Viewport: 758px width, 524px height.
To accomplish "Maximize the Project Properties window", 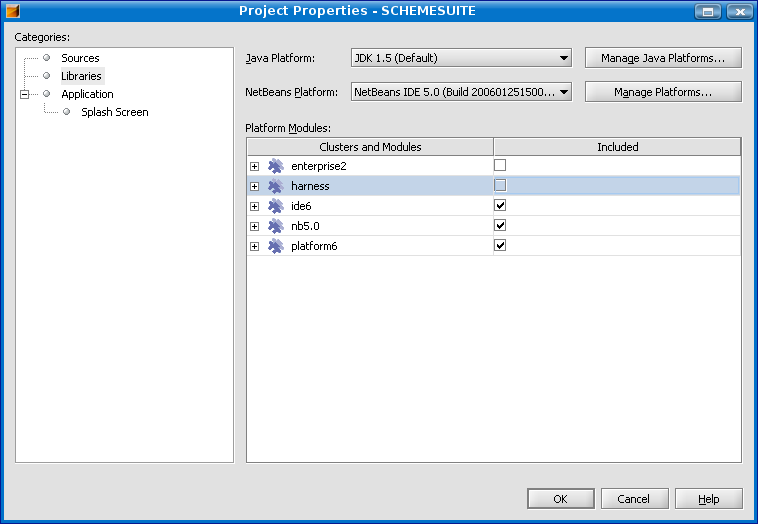I will [708, 11].
